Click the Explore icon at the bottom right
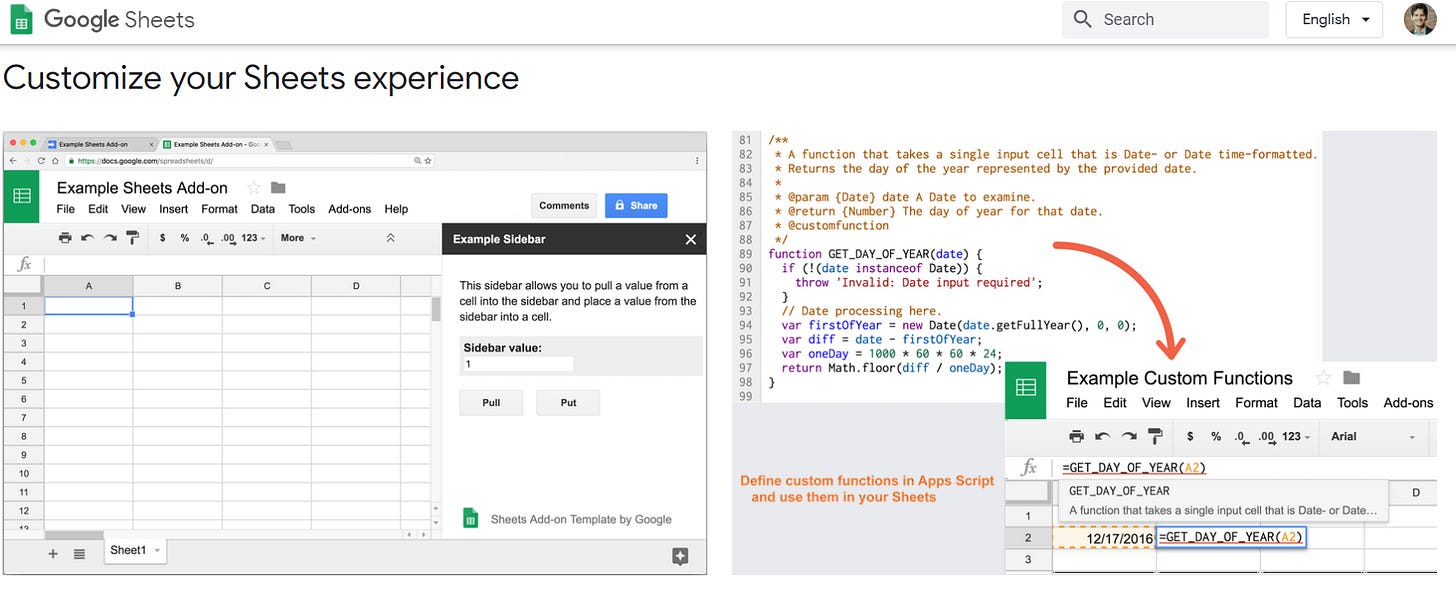The height and width of the screenshot is (592, 1456). (680, 557)
